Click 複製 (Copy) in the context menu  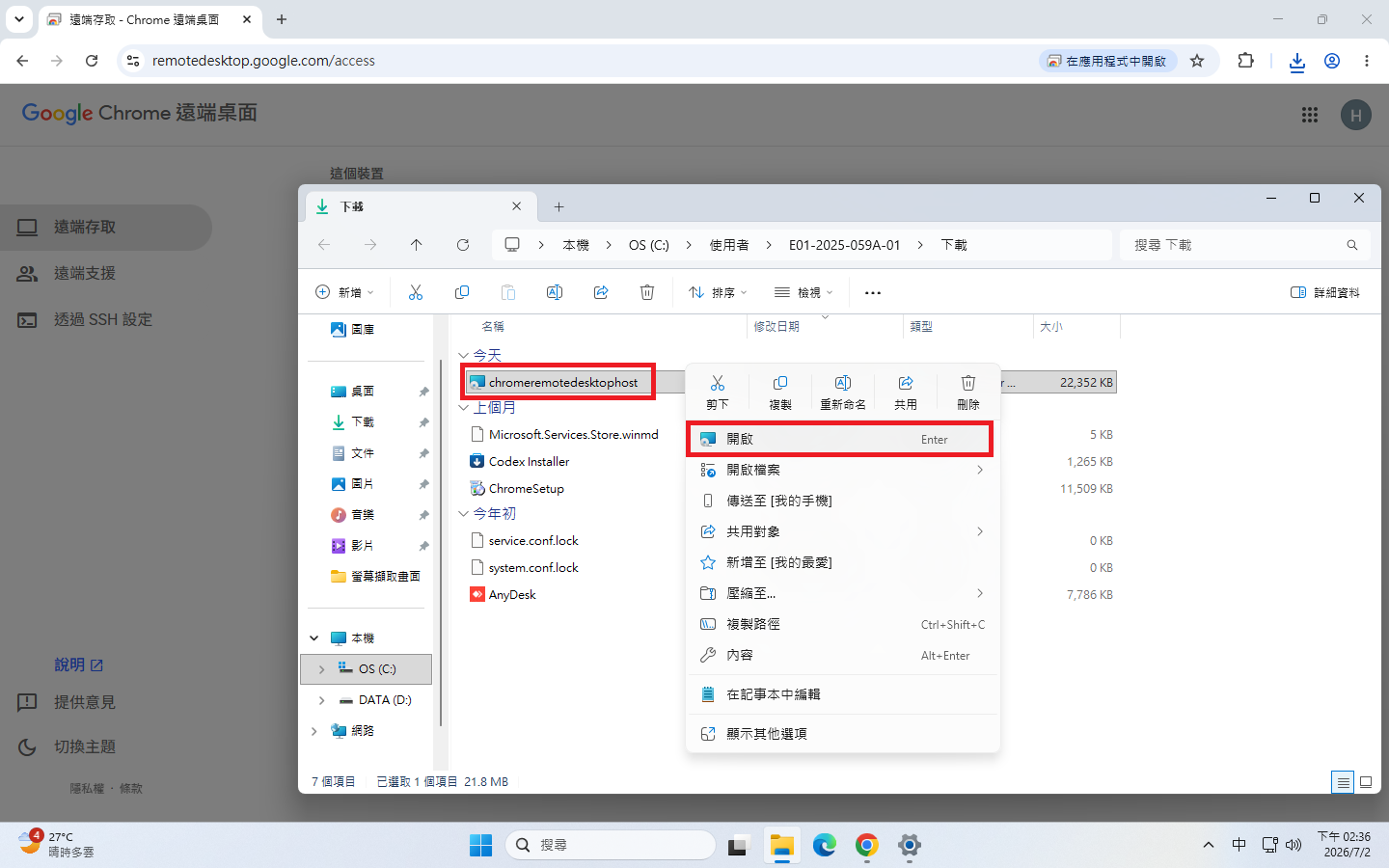pos(780,393)
